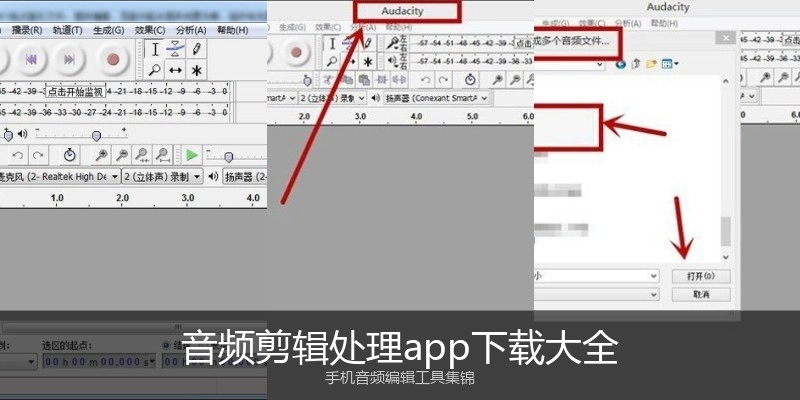Open 效果(C) menu in left Audacity window
The width and height of the screenshot is (800, 400).
(150, 30)
